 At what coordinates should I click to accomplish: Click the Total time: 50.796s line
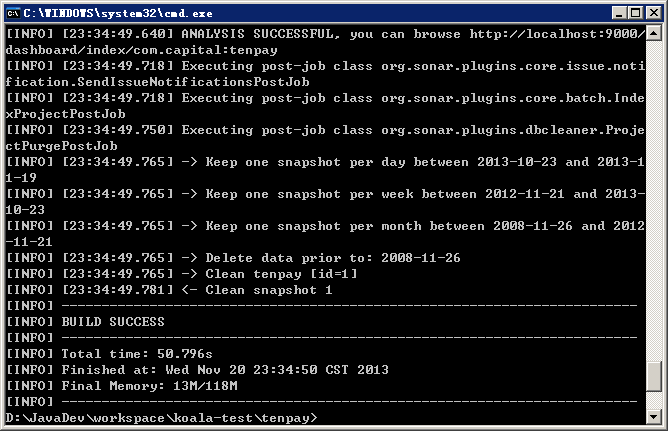[109, 353]
